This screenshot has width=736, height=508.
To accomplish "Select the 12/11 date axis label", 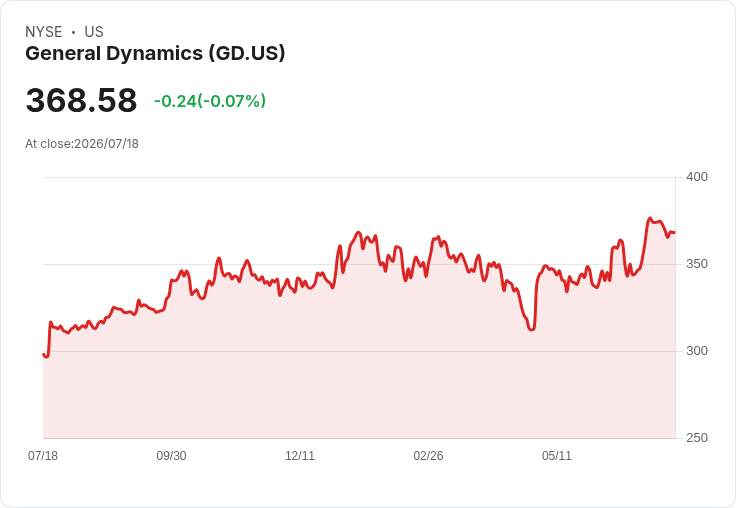I will [x=300, y=456].
